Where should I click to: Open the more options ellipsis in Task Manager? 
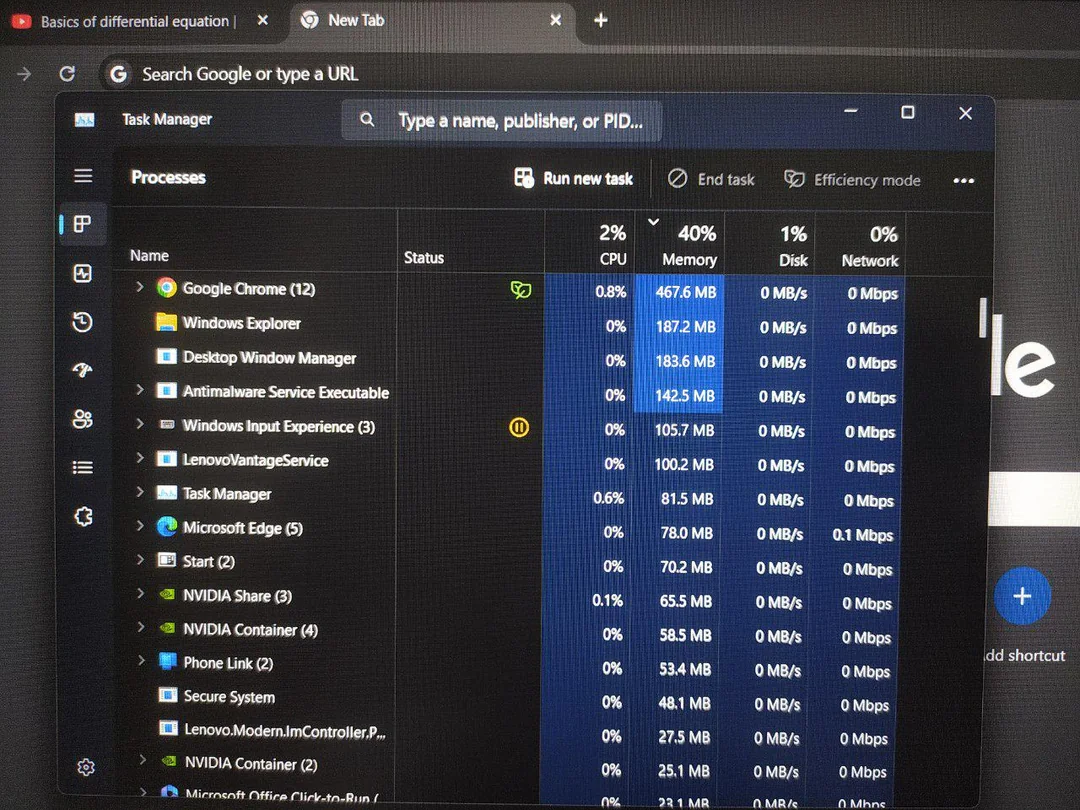964,180
